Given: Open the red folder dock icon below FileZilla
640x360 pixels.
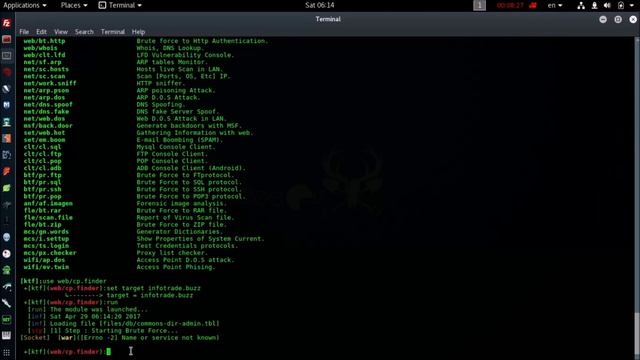Looking at the screenshot, I should tap(7, 39).
